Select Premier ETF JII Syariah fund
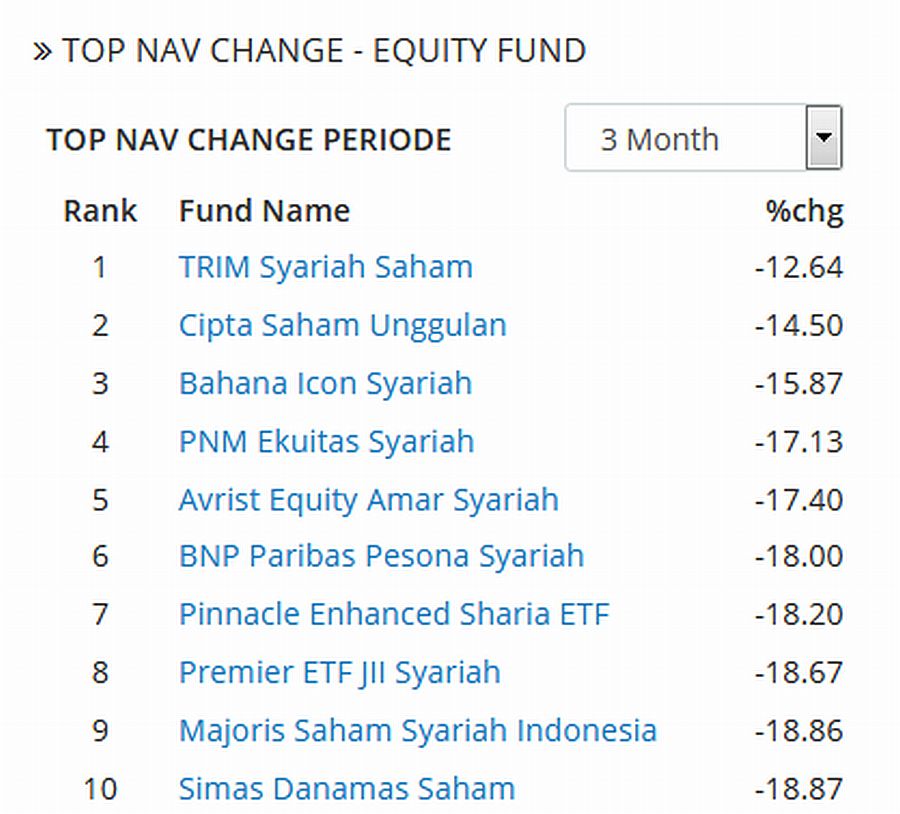 click(x=339, y=672)
